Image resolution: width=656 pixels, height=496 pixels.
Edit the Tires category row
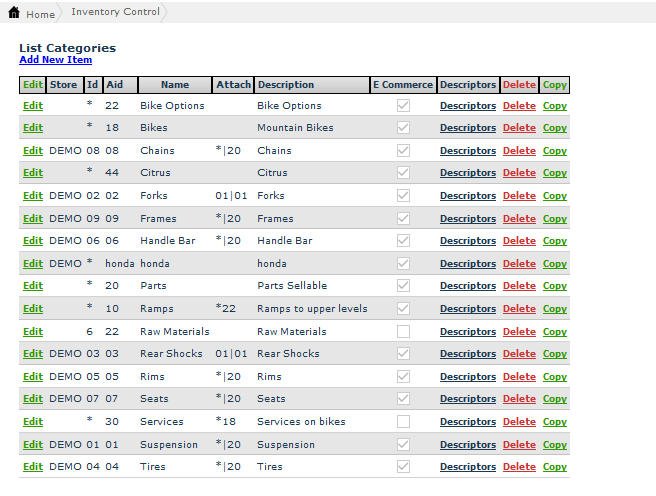33,467
